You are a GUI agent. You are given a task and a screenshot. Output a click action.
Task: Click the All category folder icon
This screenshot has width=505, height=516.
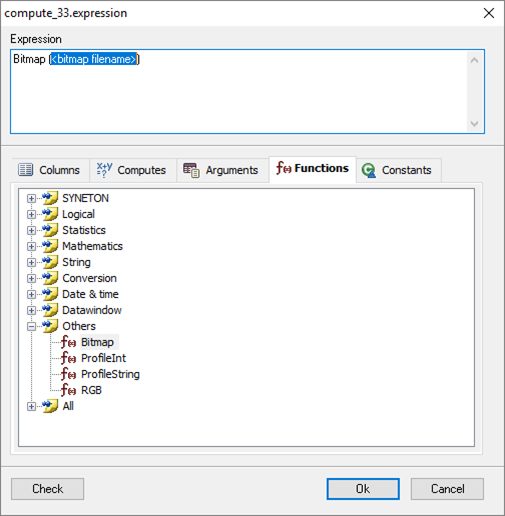click(50, 406)
